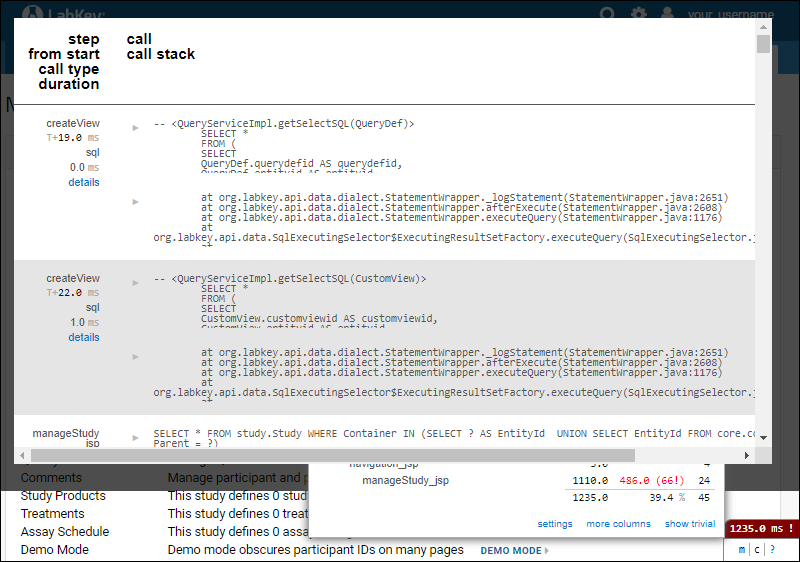The image size is (800, 562).
Task: Click the T+19.0 ms timing value
Action: tap(73, 138)
